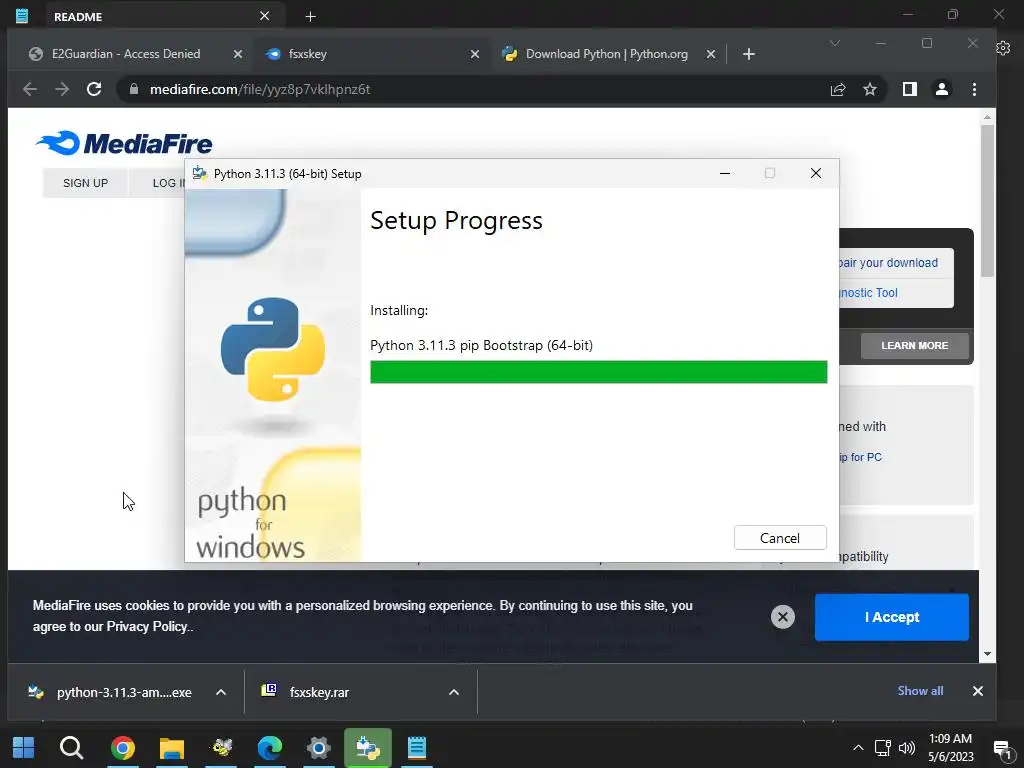1024x768 pixels.
Task: Click the MediaFire logo
Action: click(x=124, y=143)
